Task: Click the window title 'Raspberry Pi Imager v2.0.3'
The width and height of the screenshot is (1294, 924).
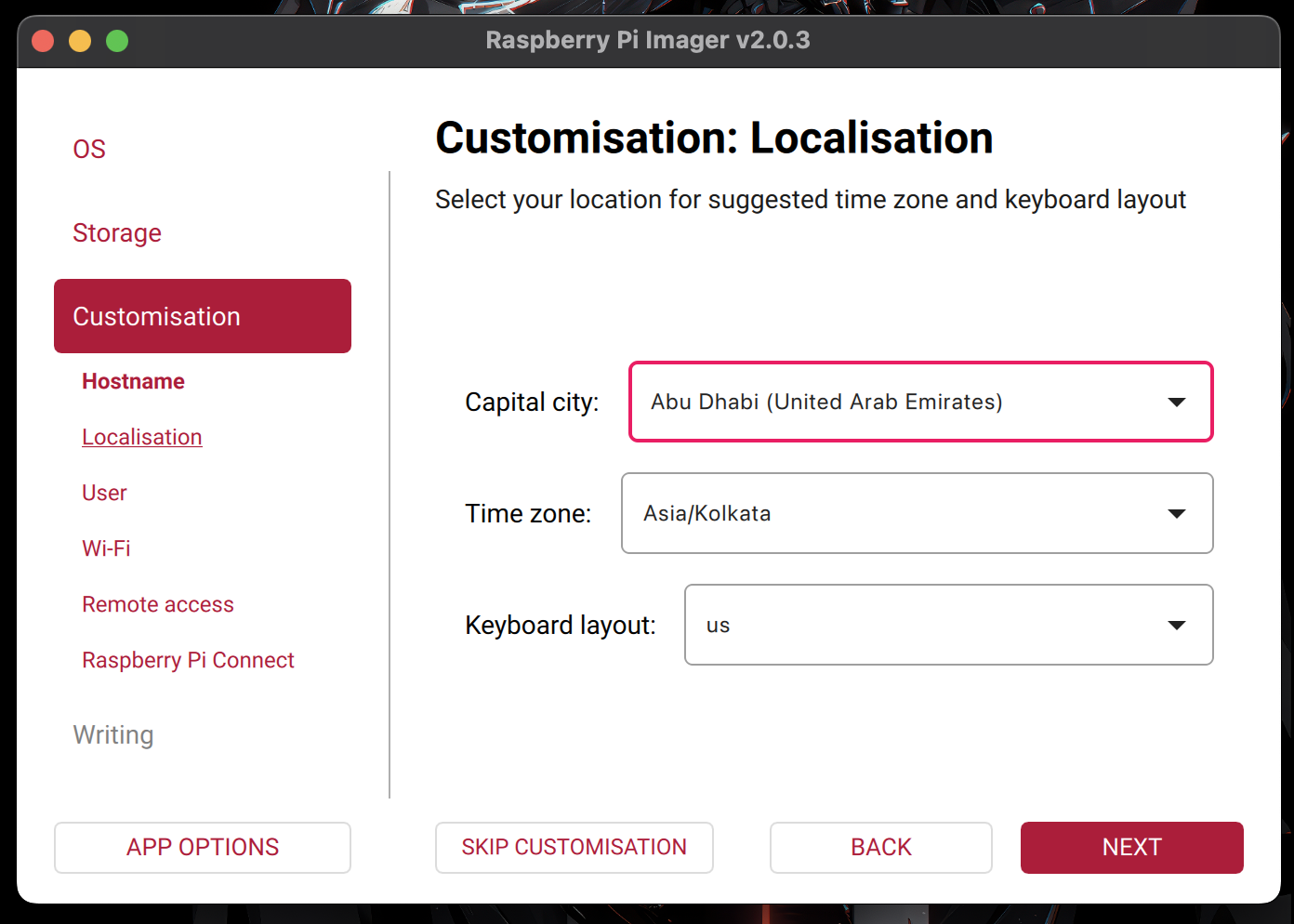Action: [648, 40]
